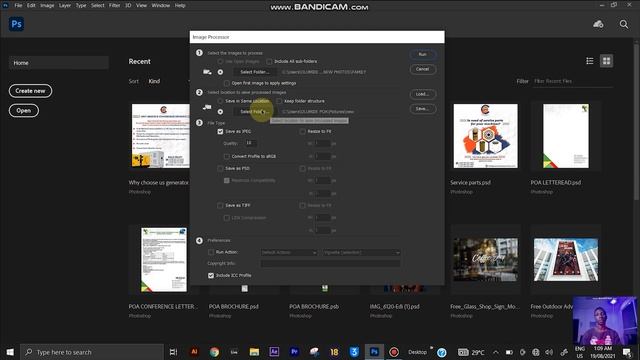The width and height of the screenshot is (640, 360).
Task: Click Create new on Home screen
Action: pyautogui.click(x=30, y=91)
